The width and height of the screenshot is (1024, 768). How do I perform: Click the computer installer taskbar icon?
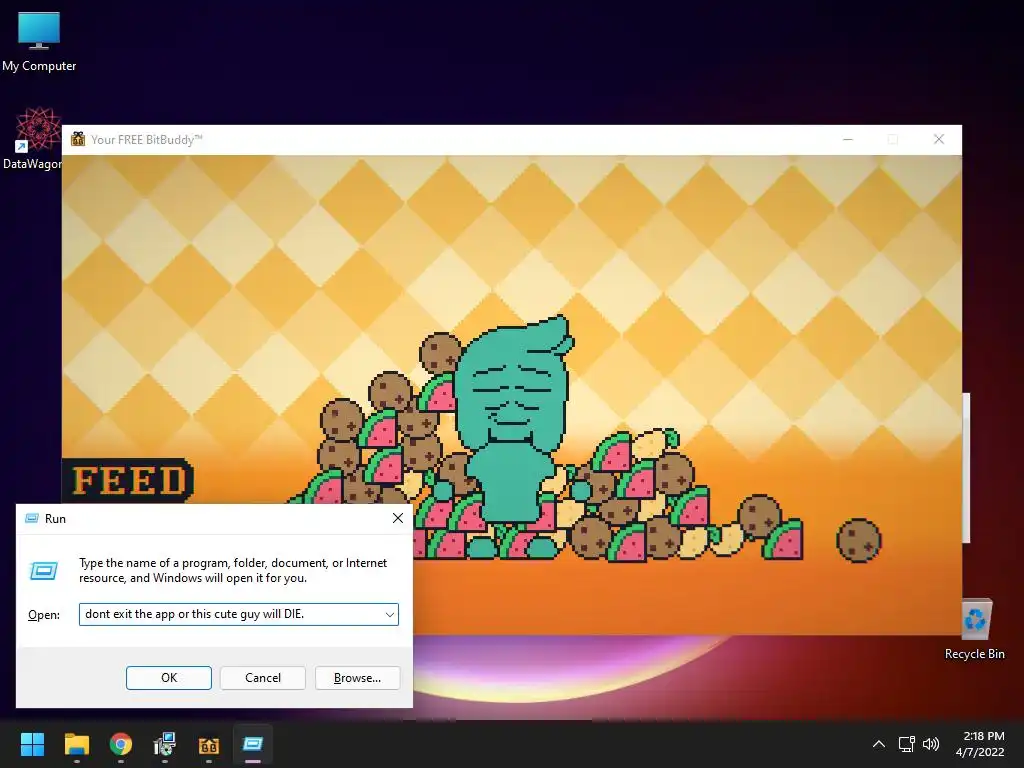click(165, 744)
